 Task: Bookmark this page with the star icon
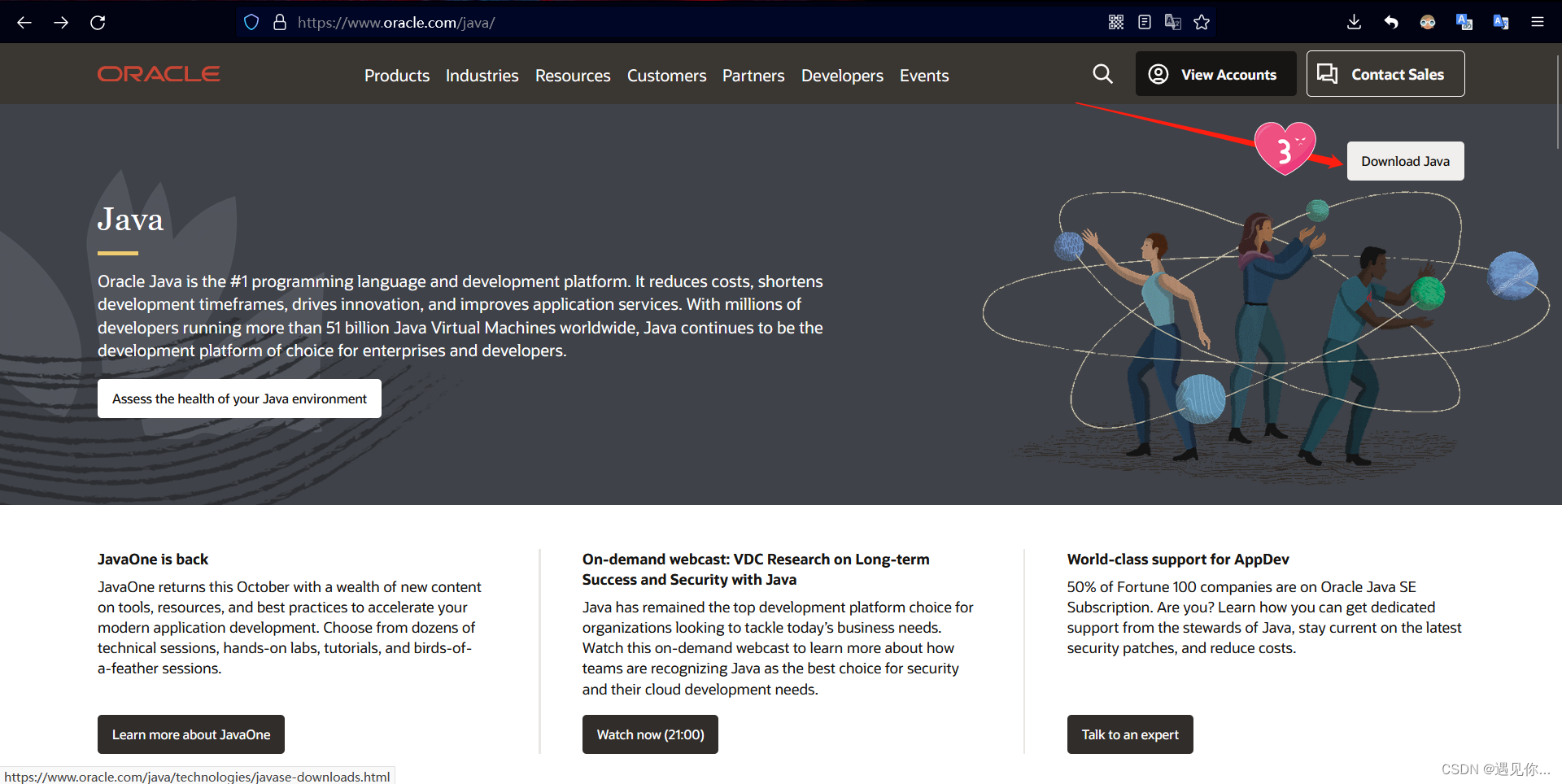pyautogui.click(x=1202, y=22)
